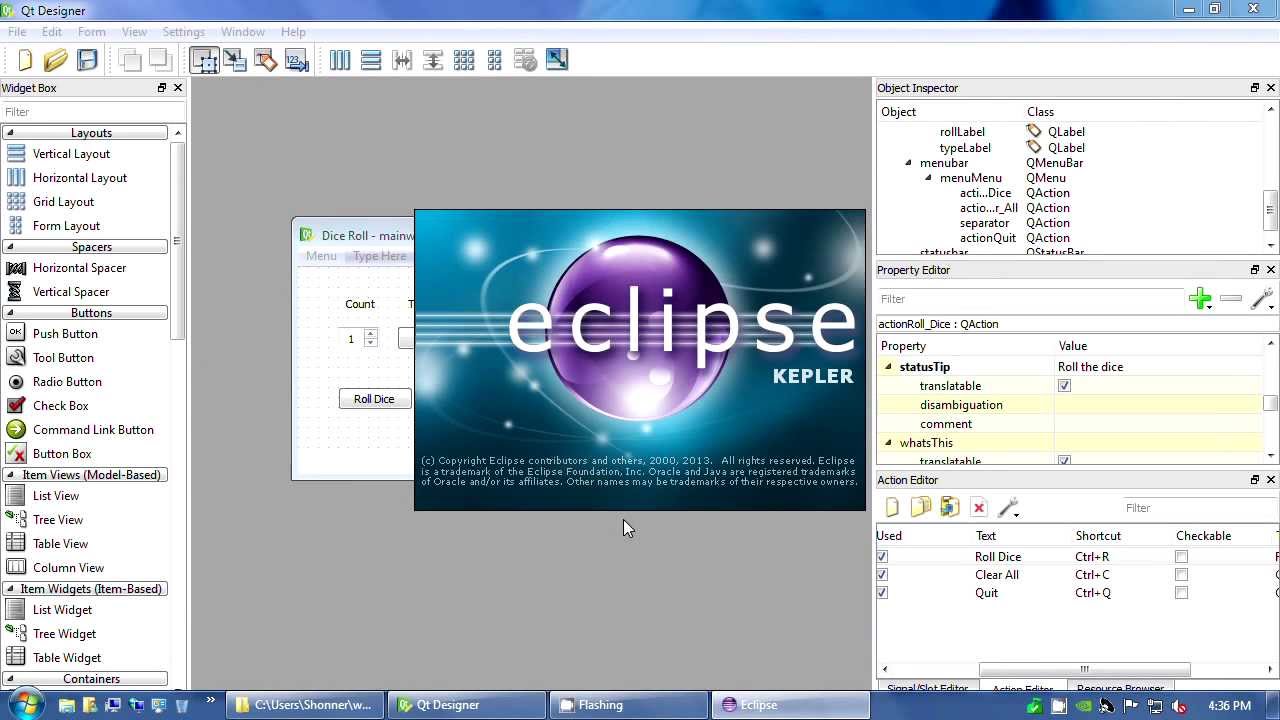Select the Edit Buddies mode icon

[266, 61]
